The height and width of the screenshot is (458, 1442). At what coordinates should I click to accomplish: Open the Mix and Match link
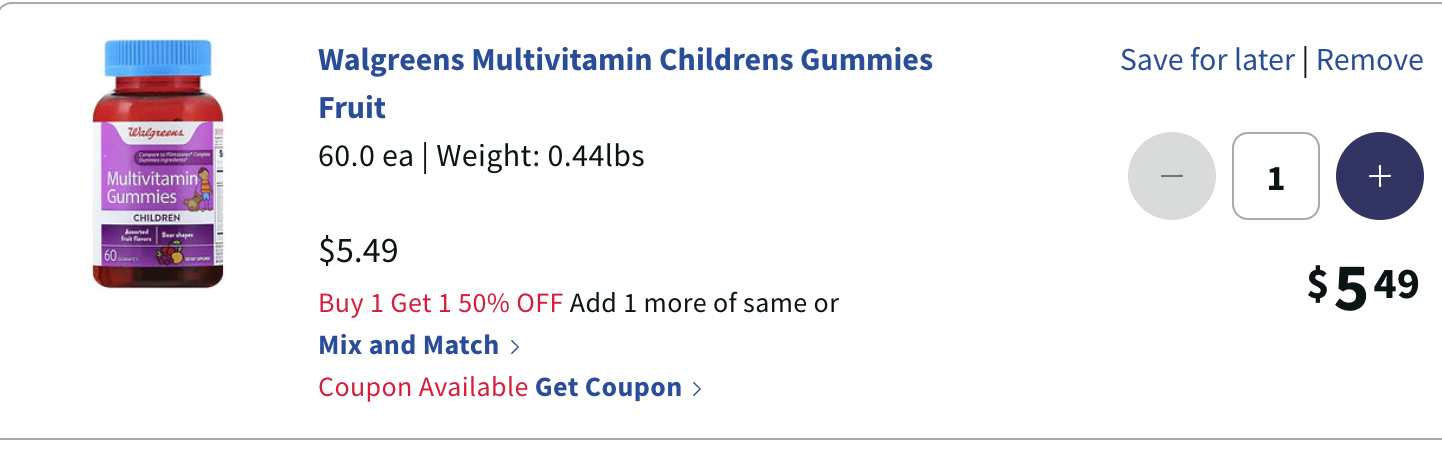click(408, 345)
